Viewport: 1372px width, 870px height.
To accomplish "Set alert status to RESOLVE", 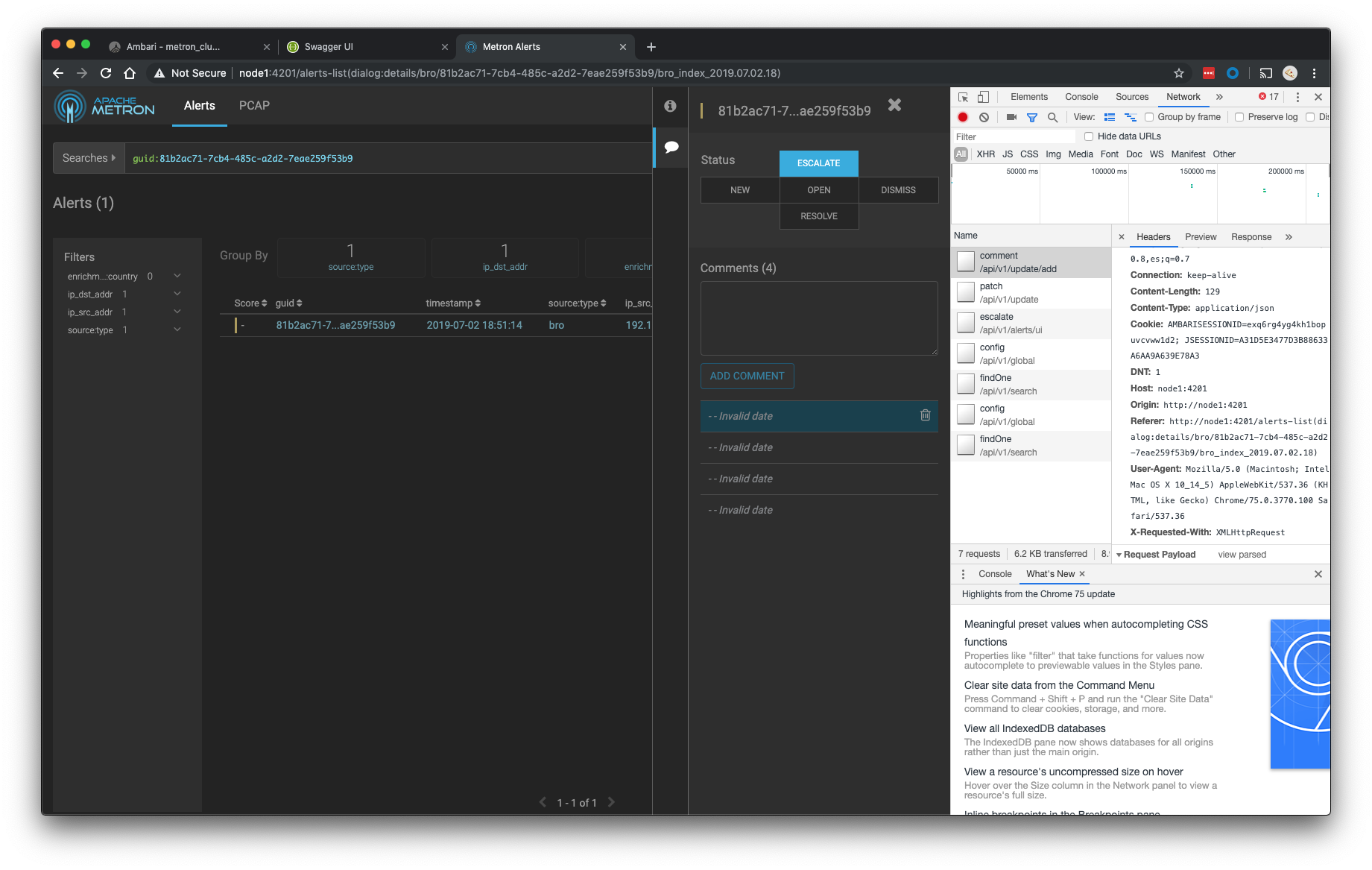I will coord(818,216).
